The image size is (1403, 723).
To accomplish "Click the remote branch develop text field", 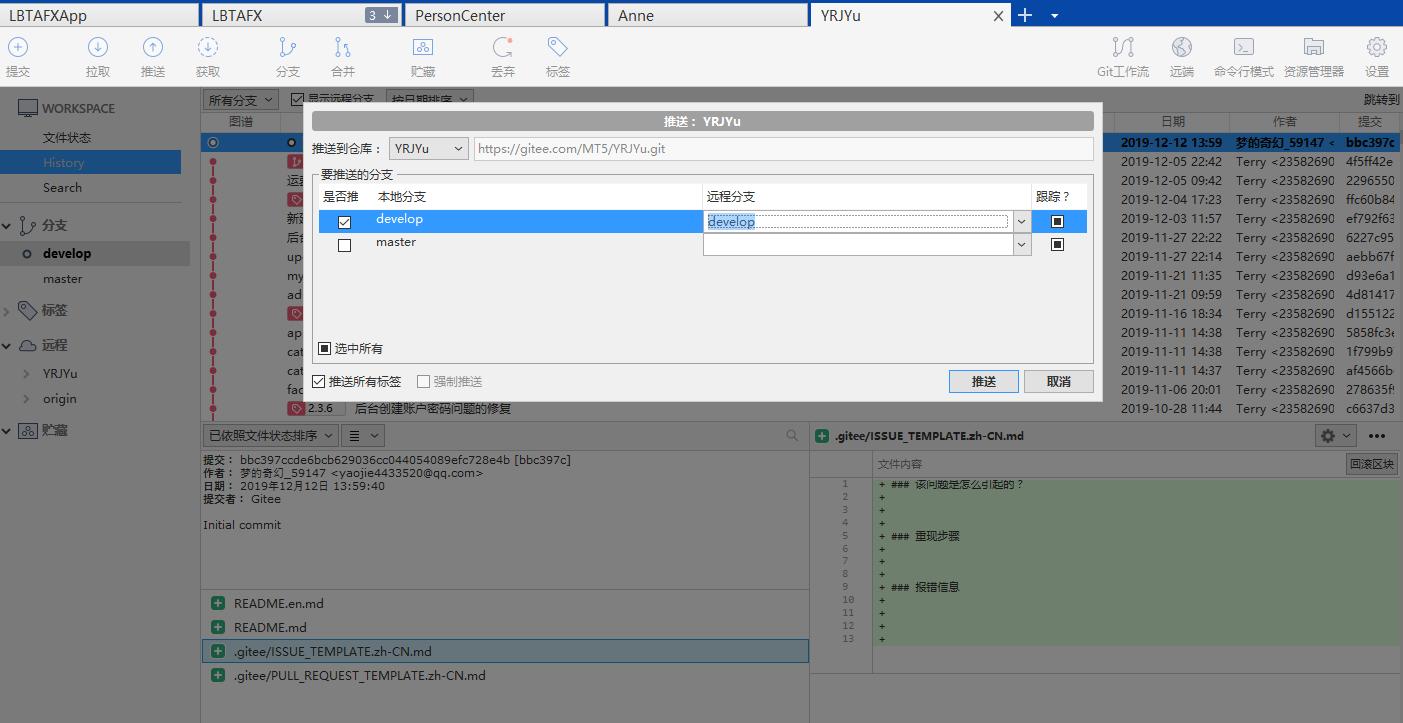I will click(858, 222).
